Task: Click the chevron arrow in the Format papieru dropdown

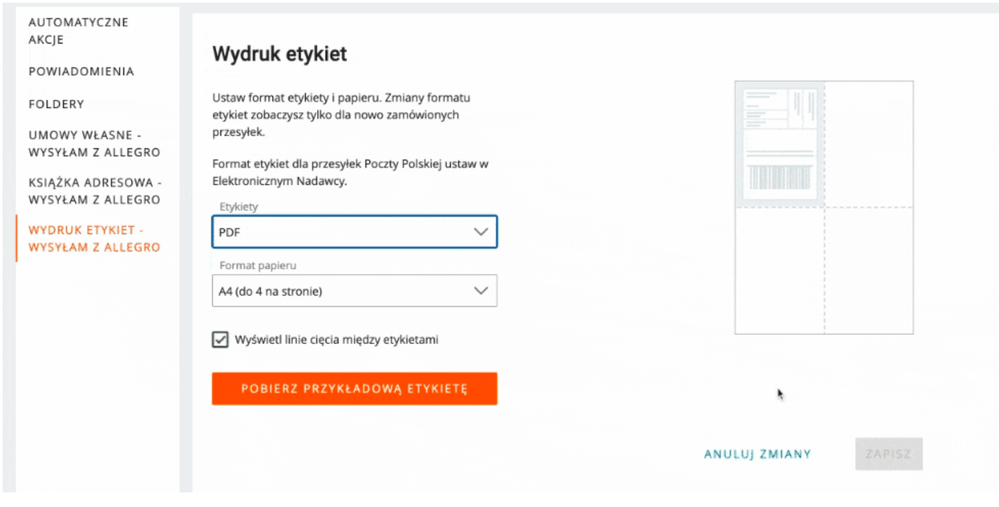Action: pos(480,291)
